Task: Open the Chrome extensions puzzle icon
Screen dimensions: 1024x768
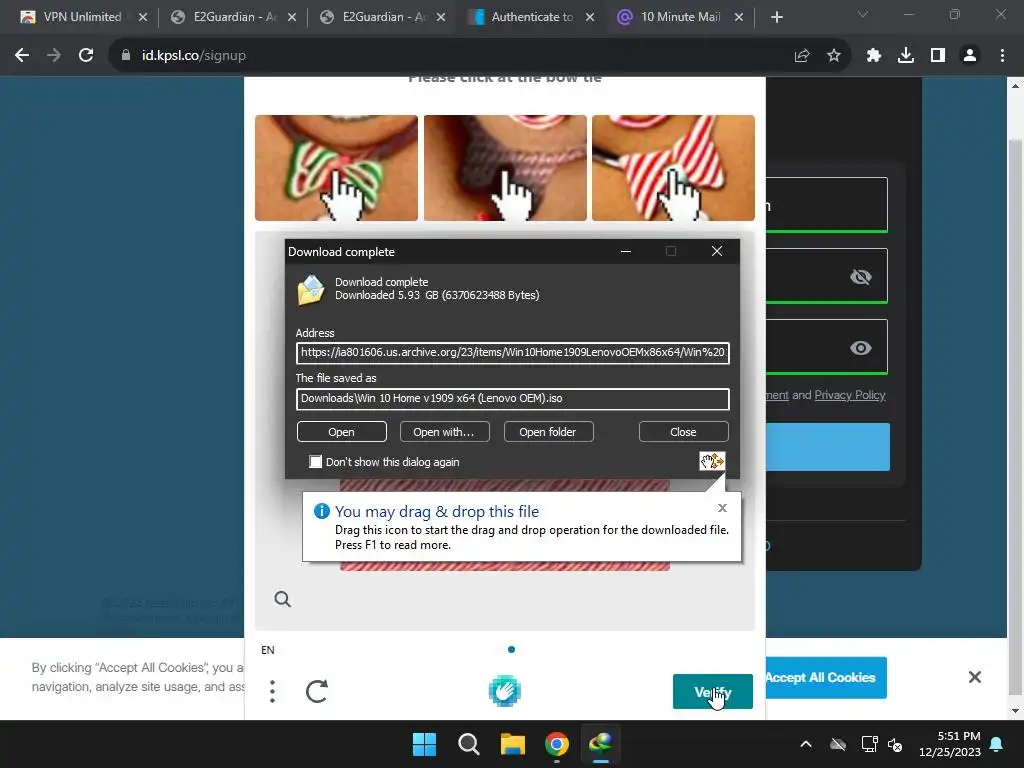Action: [874, 56]
